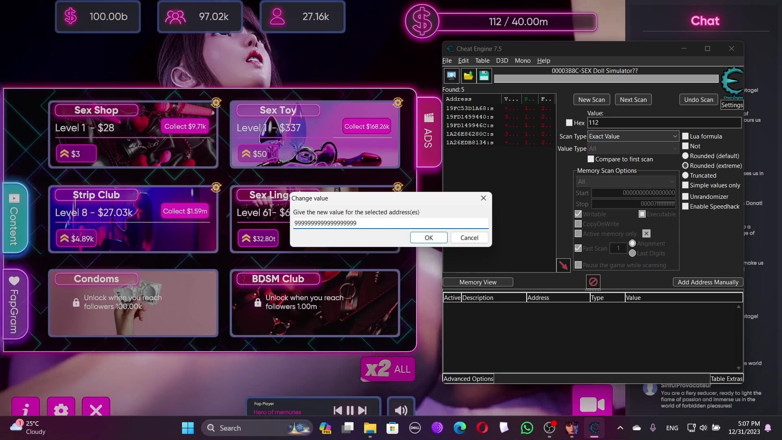Open the memory region 'All' dropdown
The width and height of the screenshot is (782, 440).
click(x=625, y=182)
